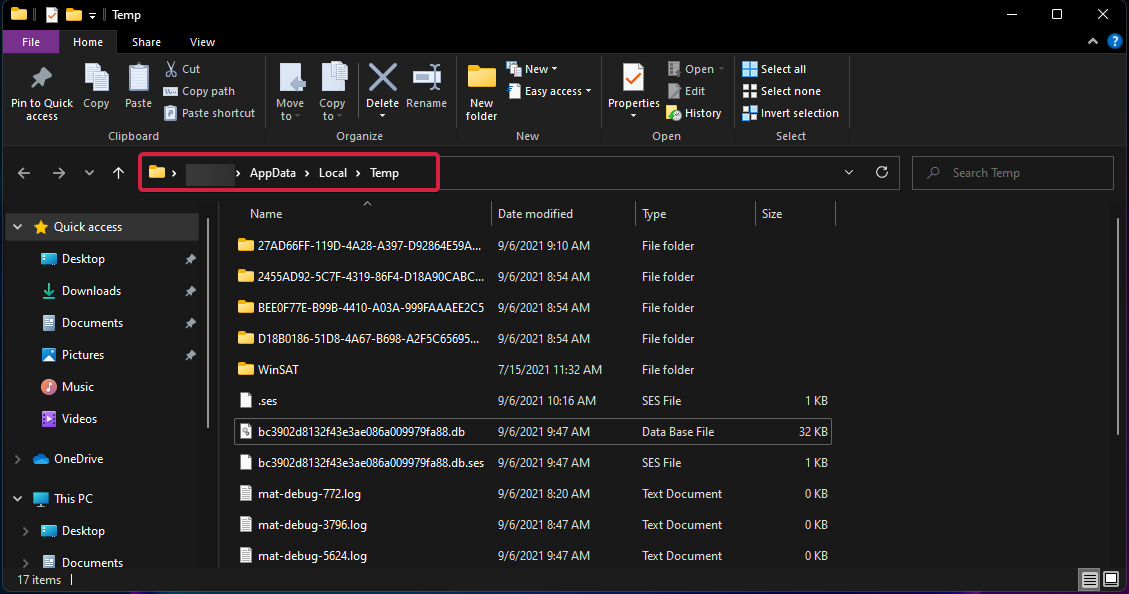Open Downloads in Quick access

[91, 291]
